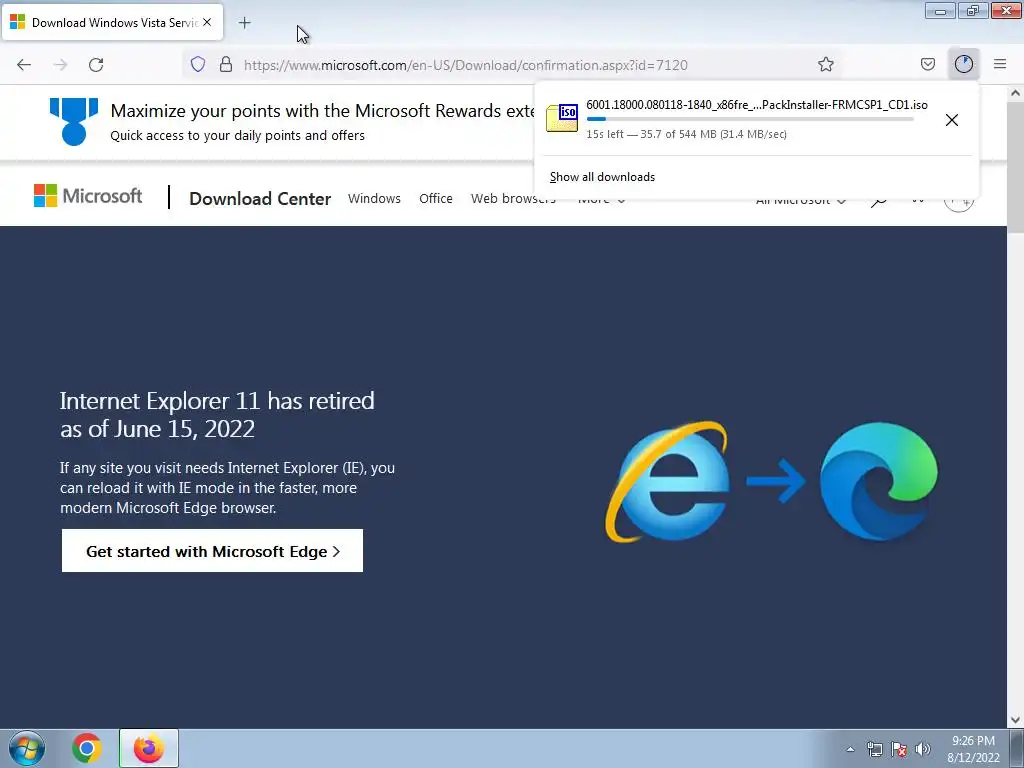
Task: Open the volume speaker icon
Action: point(923,750)
